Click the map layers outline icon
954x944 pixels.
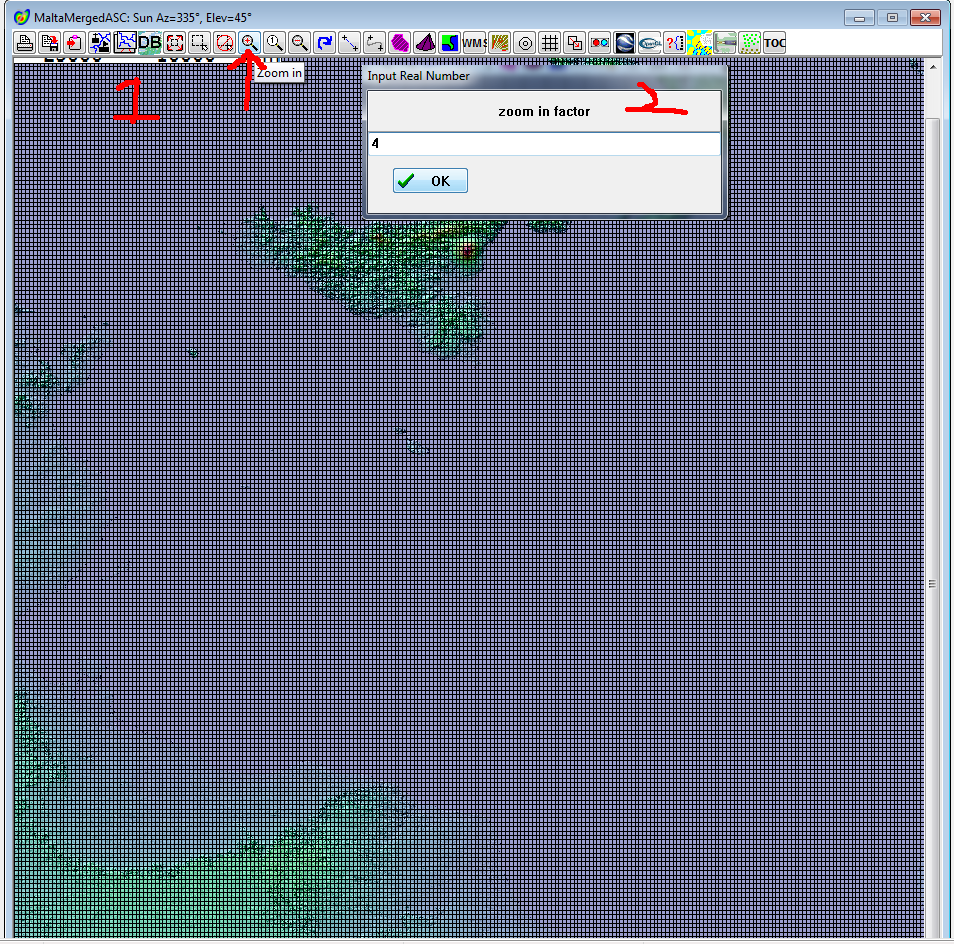click(125, 43)
